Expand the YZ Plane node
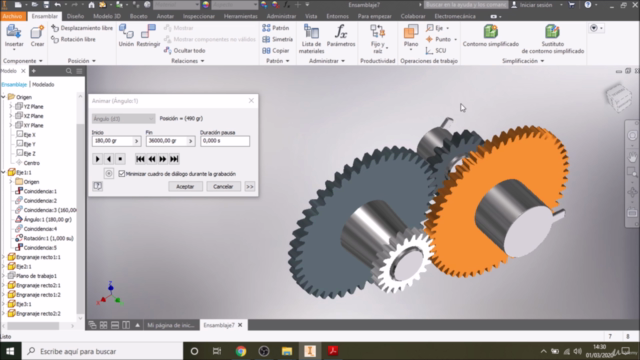 [11, 107]
